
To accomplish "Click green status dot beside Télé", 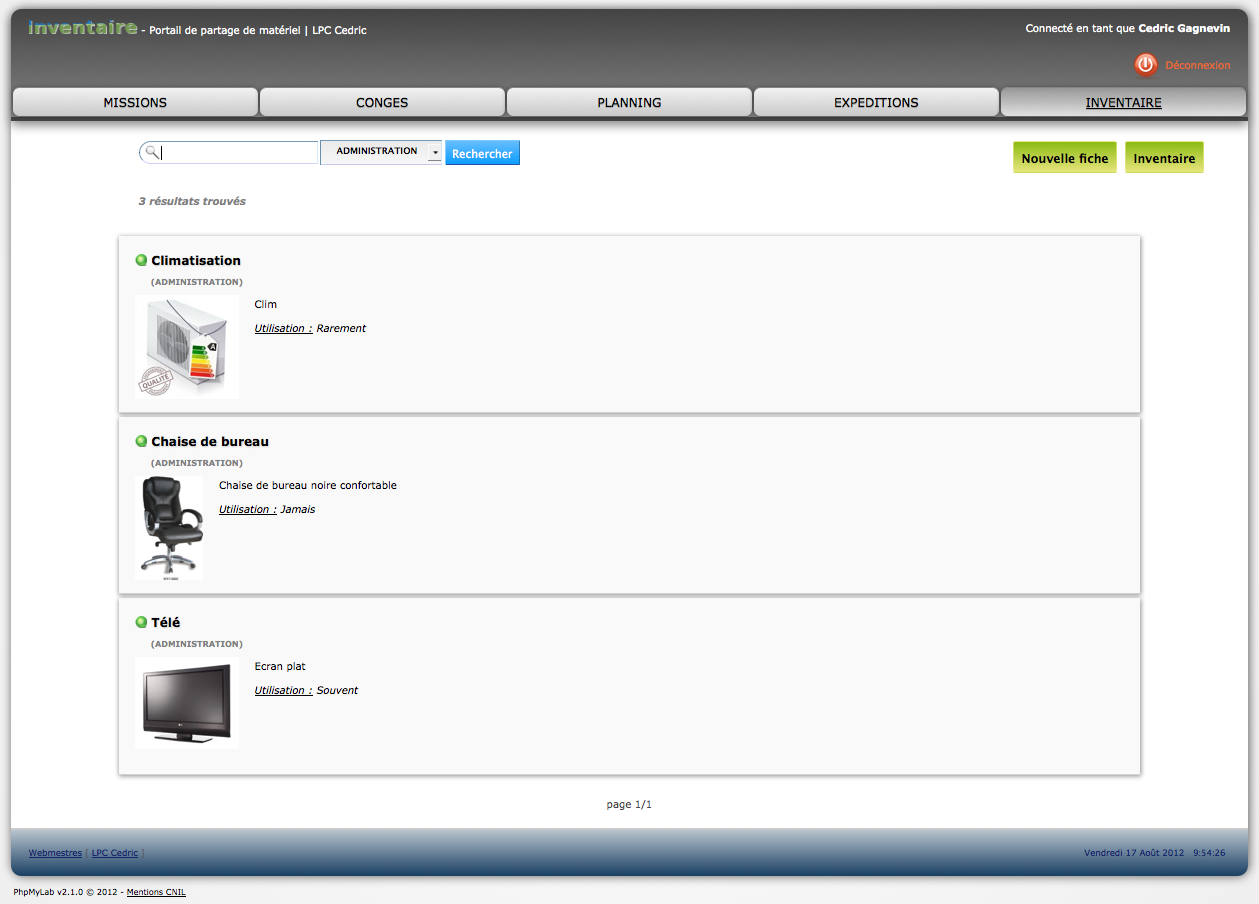I will [x=141, y=622].
